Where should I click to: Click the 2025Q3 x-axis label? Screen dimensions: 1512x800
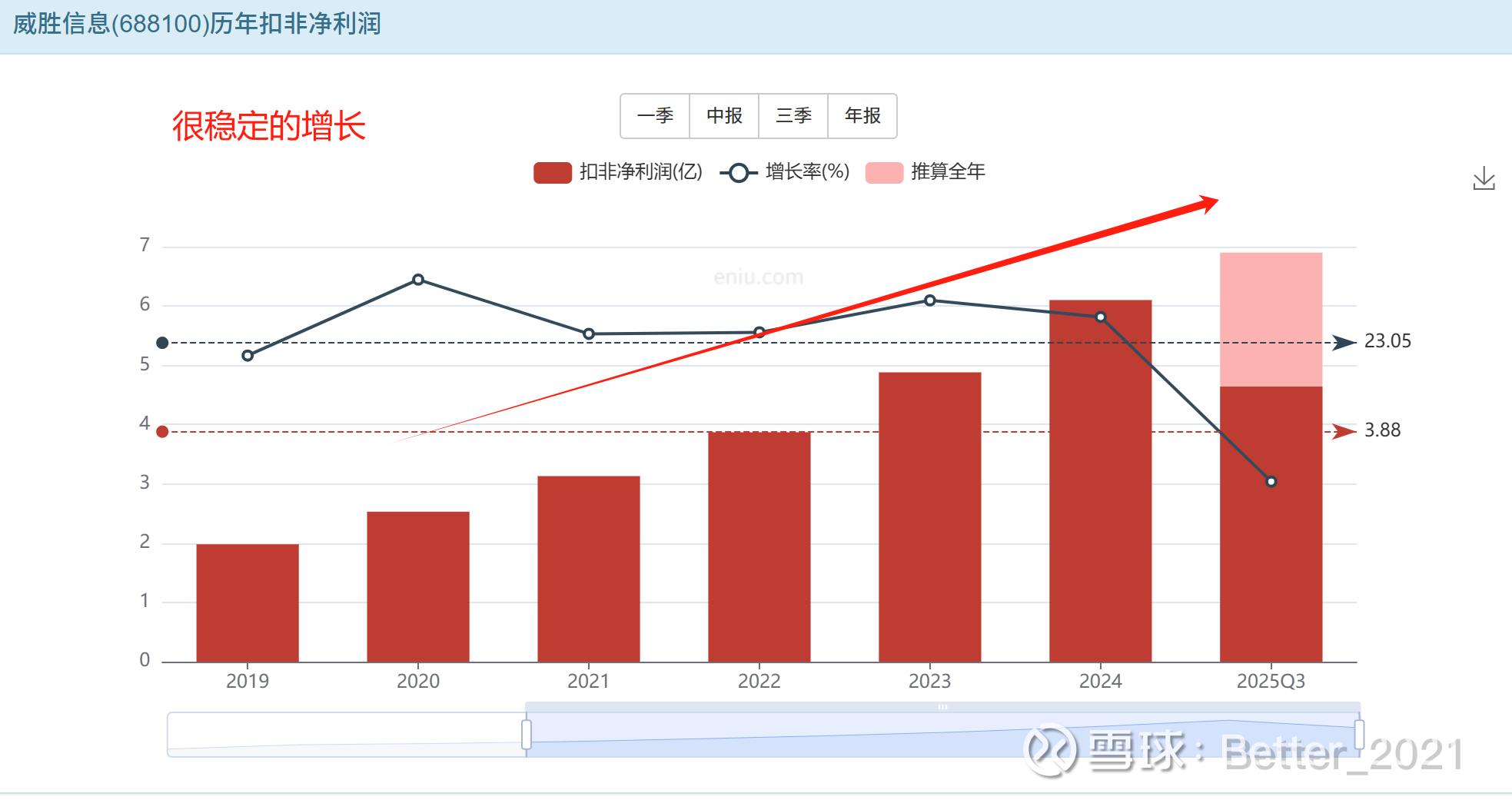1271,682
